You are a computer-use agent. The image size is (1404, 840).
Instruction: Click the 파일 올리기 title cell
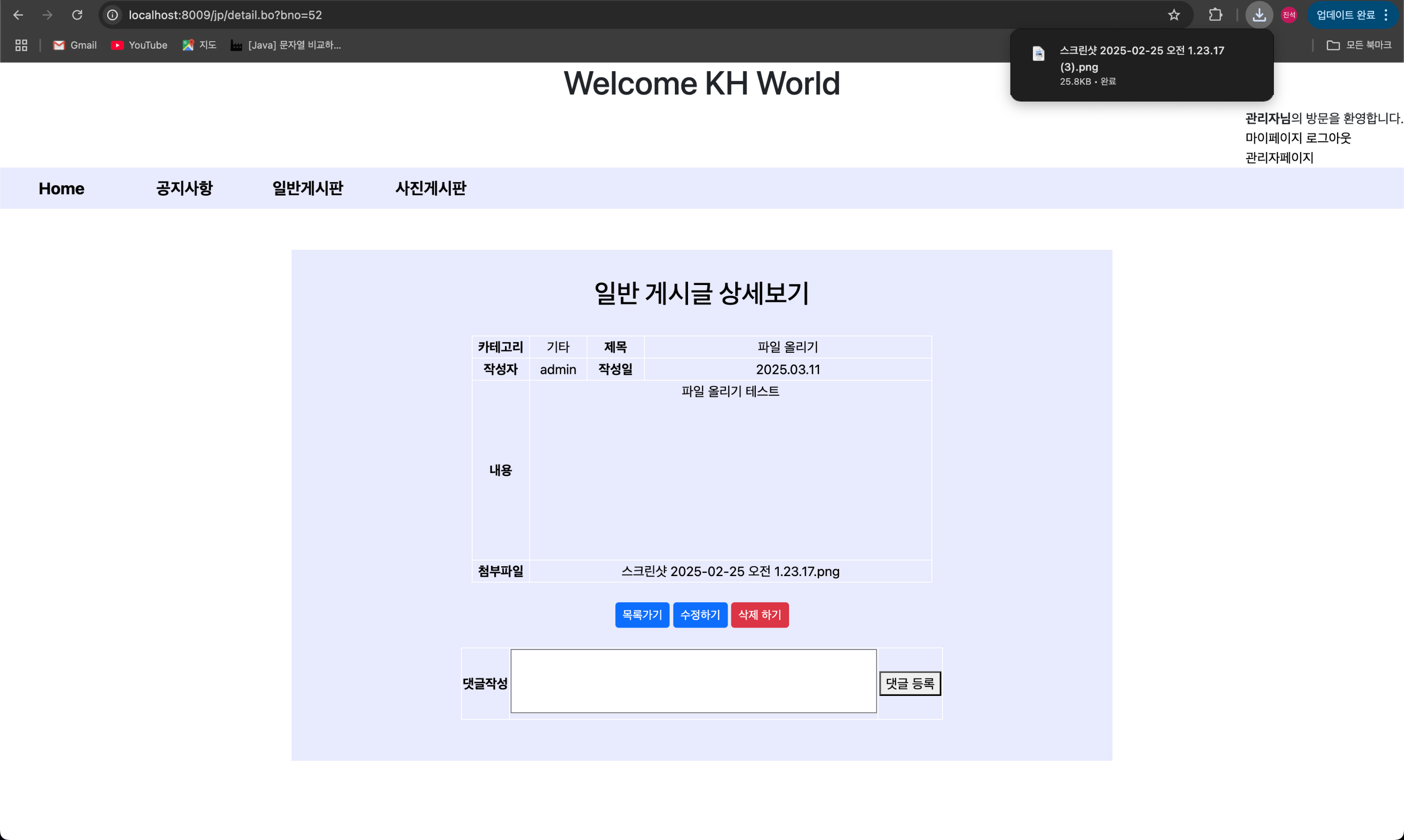[788, 348]
